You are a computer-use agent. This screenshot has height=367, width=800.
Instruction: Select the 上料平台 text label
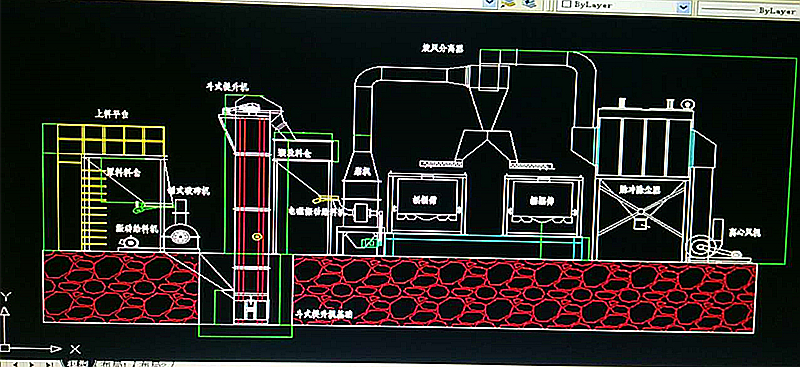tap(112, 114)
